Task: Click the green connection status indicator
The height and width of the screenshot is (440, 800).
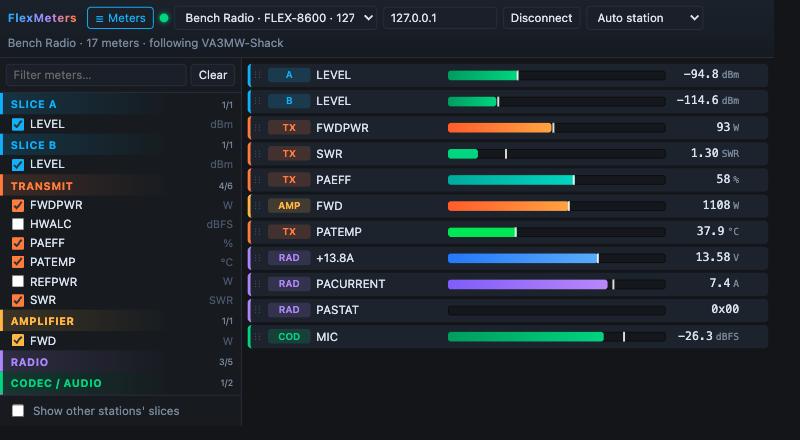Action: [164, 18]
